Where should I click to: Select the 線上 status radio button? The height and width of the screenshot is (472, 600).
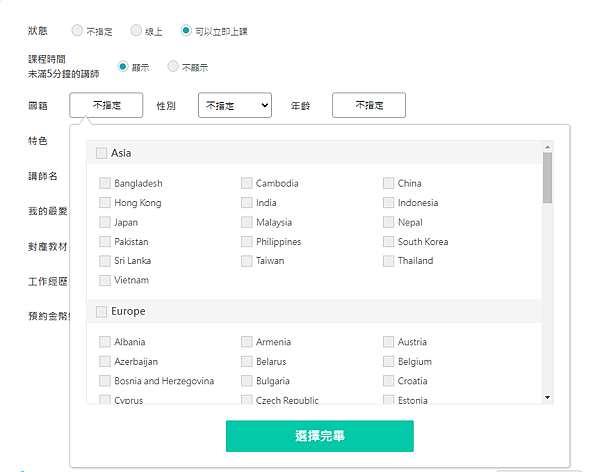[137, 31]
